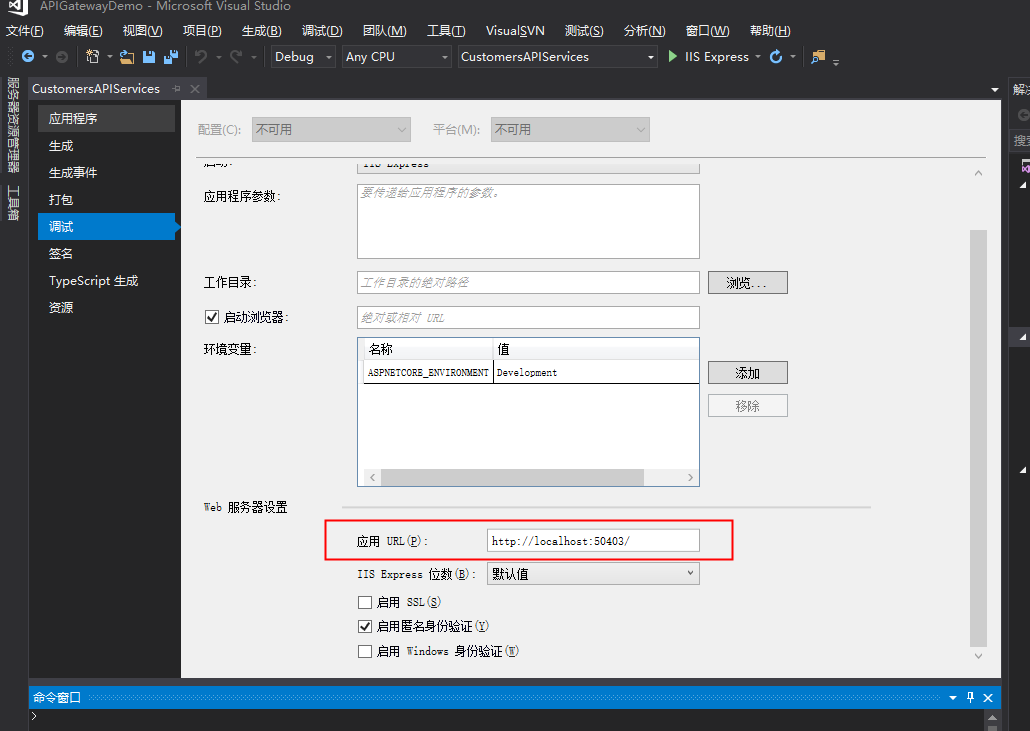Expand the refresh button dropdown arrow

coord(793,56)
